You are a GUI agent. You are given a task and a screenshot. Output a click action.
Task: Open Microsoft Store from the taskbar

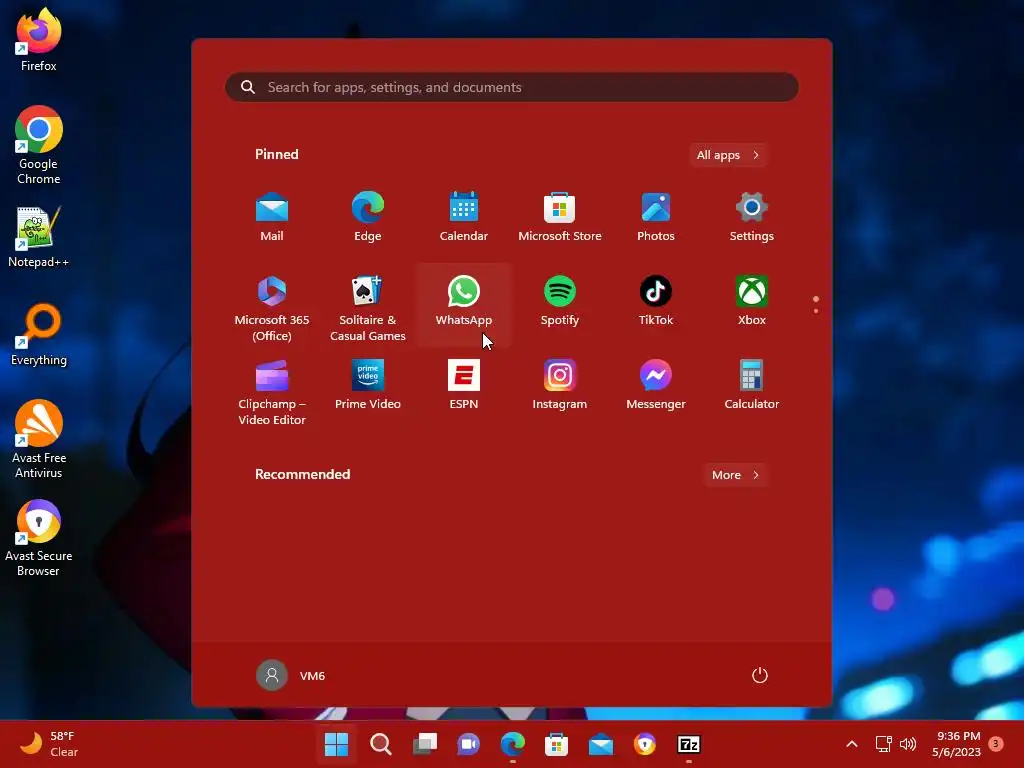pos(556,744)
